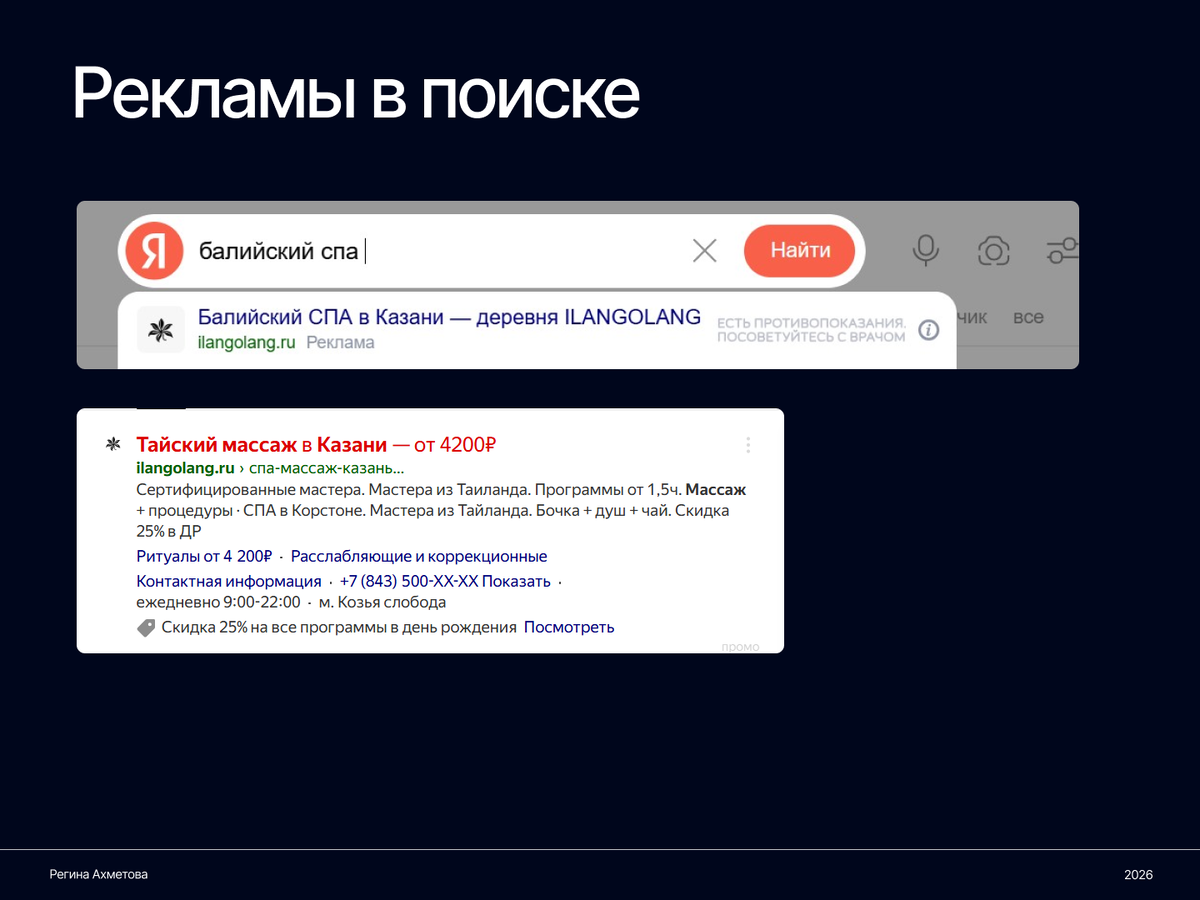Open "Расслабляющие и коррекционные" sitelink

tap(419, 556)
